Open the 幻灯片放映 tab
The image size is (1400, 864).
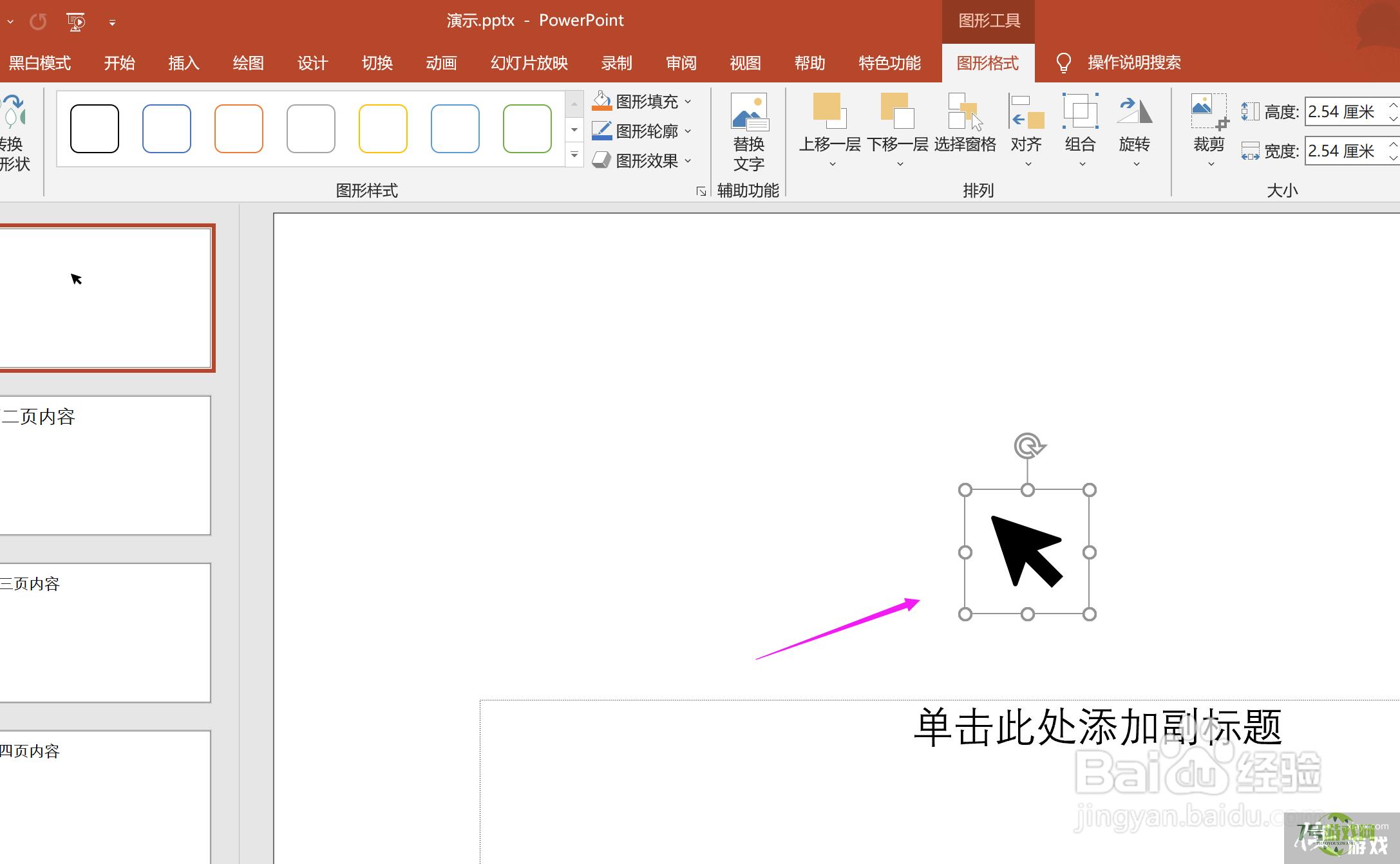click(529, 63)
